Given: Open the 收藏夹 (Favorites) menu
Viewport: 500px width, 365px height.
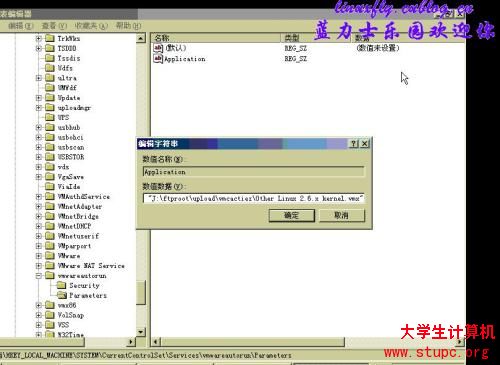Looking at the screenshot, I should tap(91, 26).
